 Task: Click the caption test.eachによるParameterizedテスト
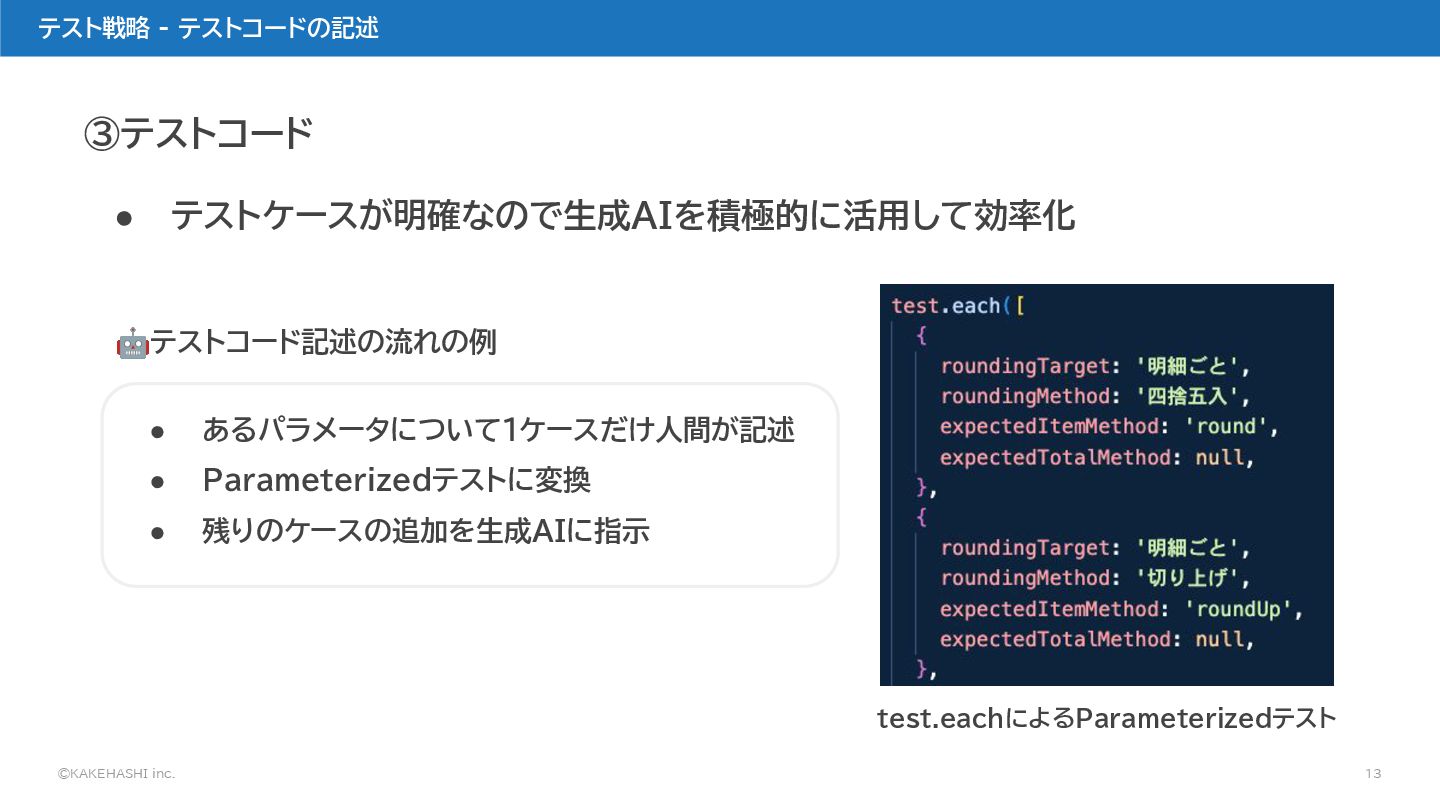point(1106,718)
